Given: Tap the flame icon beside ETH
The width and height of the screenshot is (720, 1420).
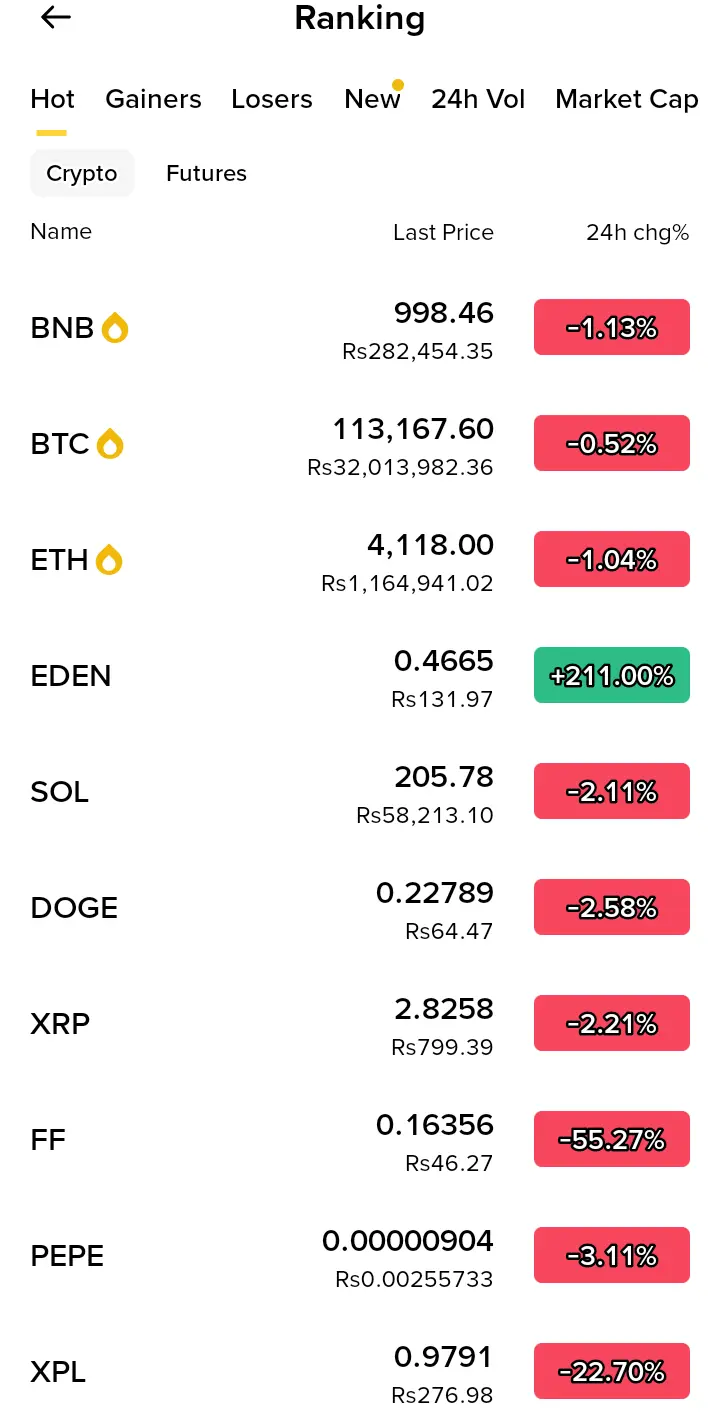Looking at the screenshot, I should pyautogui.click(x=109, y=559).
